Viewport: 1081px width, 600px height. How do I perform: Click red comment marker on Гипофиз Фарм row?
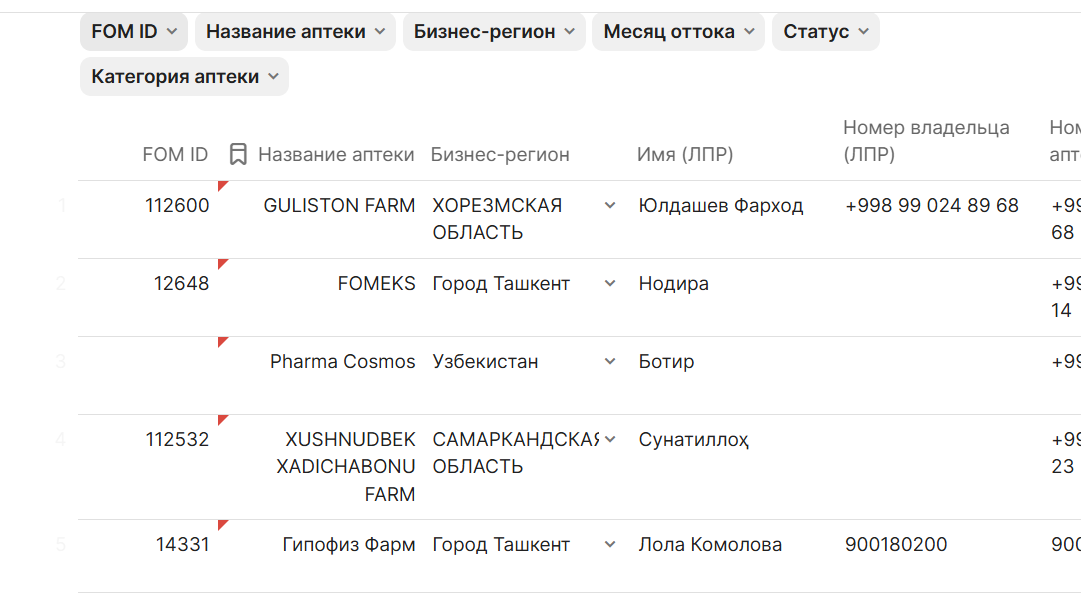coord(222,524)
